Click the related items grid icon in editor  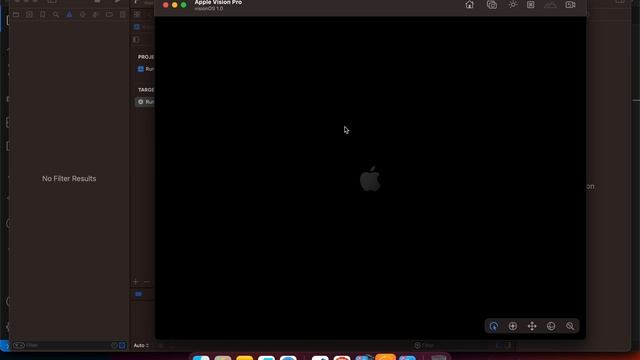coord(137,15)
